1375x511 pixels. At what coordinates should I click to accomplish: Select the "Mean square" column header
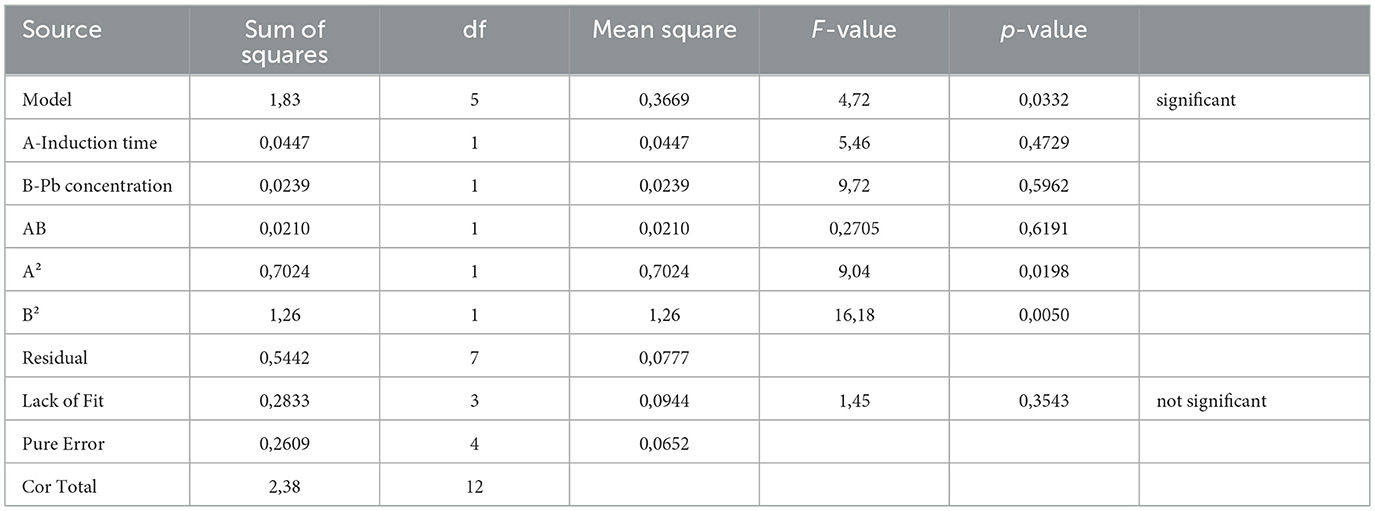coord(664,30)
